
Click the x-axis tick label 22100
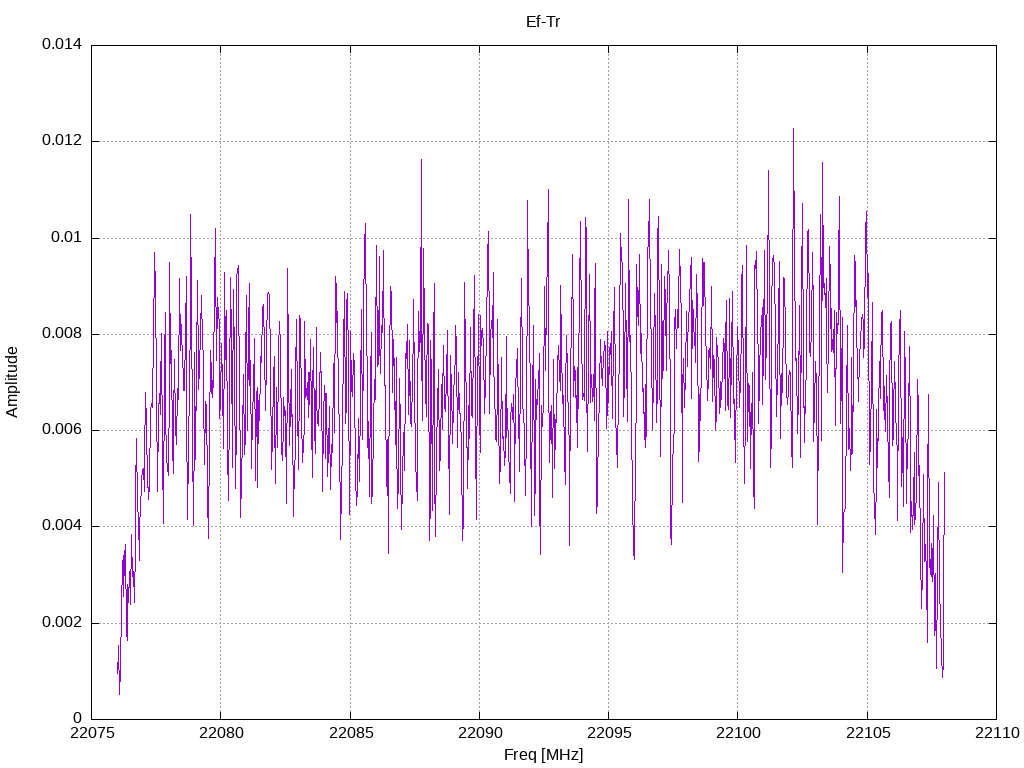[738, 733]
